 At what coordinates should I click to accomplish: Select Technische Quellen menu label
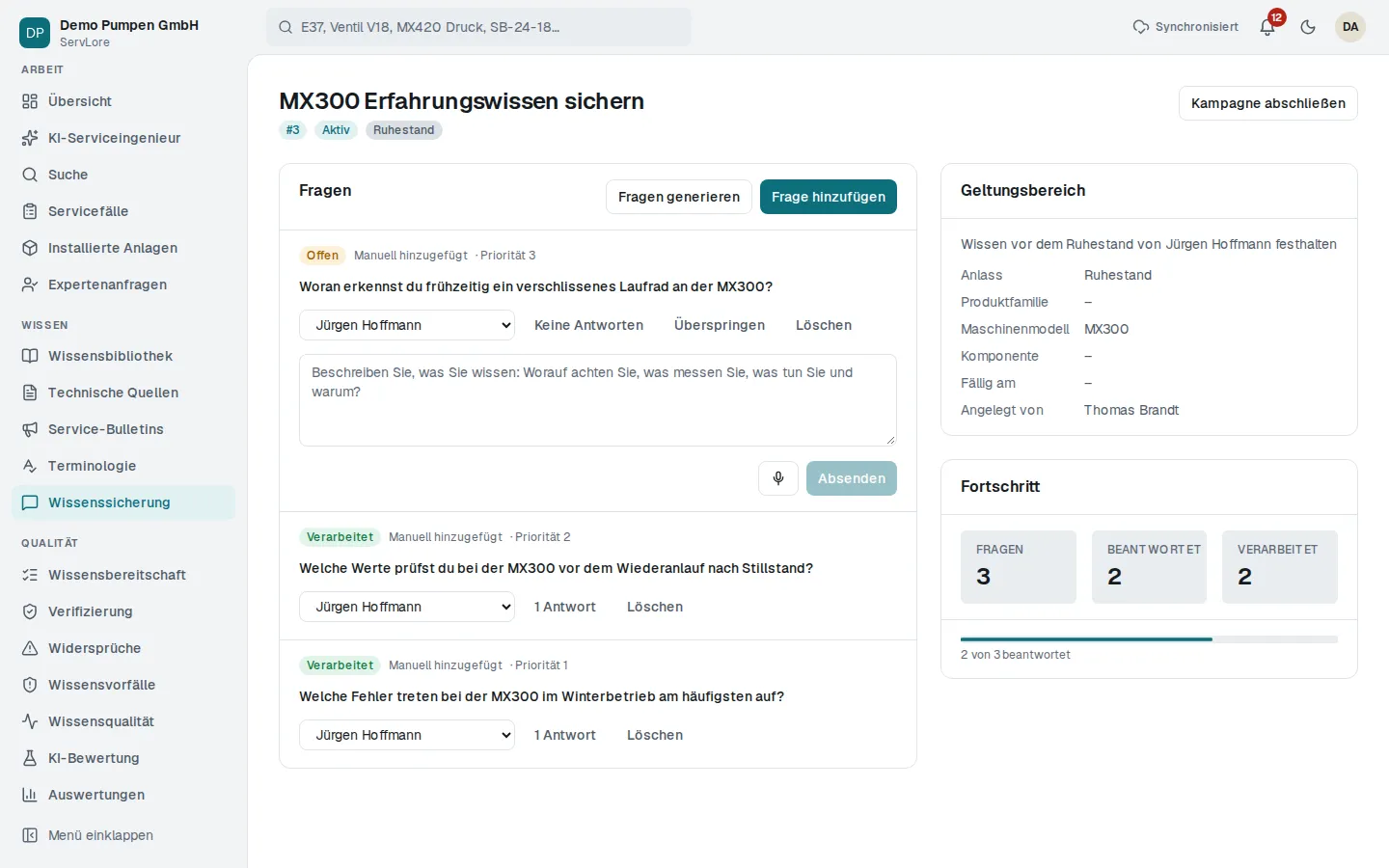point(114,393)
